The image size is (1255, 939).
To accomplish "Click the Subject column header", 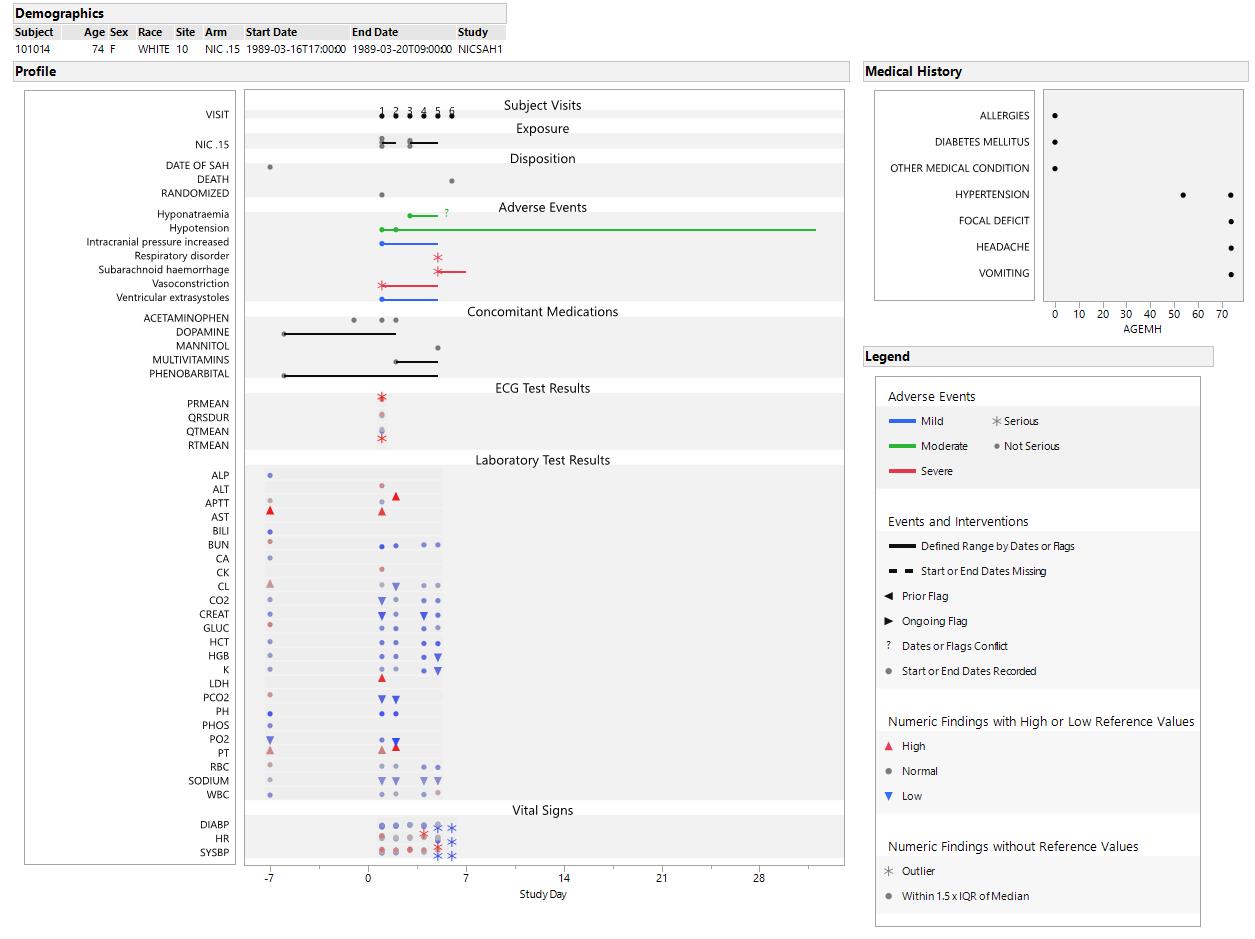I will click(x=35, y=32).
